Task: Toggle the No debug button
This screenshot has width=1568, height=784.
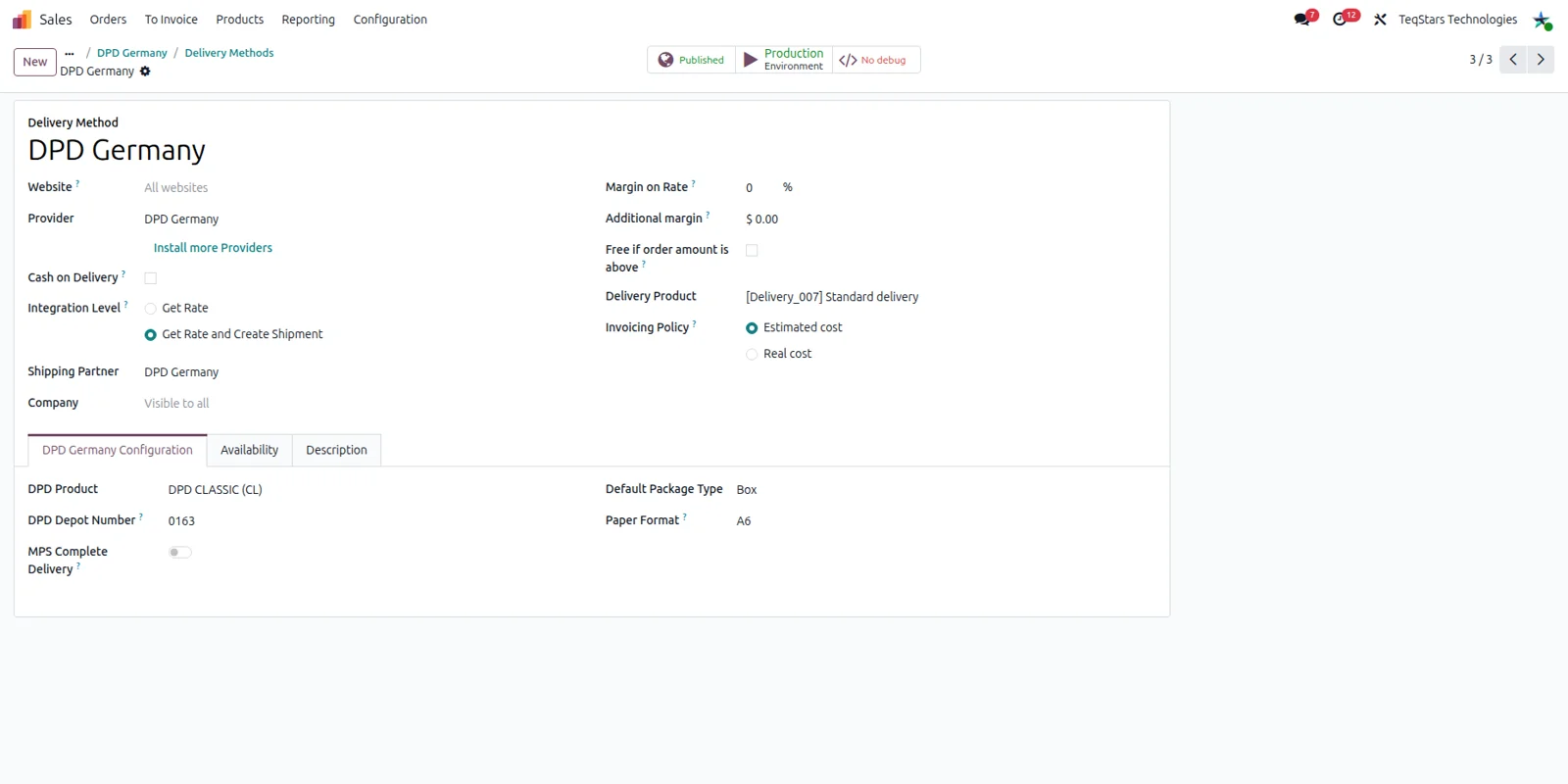Action: click(876, 60)
